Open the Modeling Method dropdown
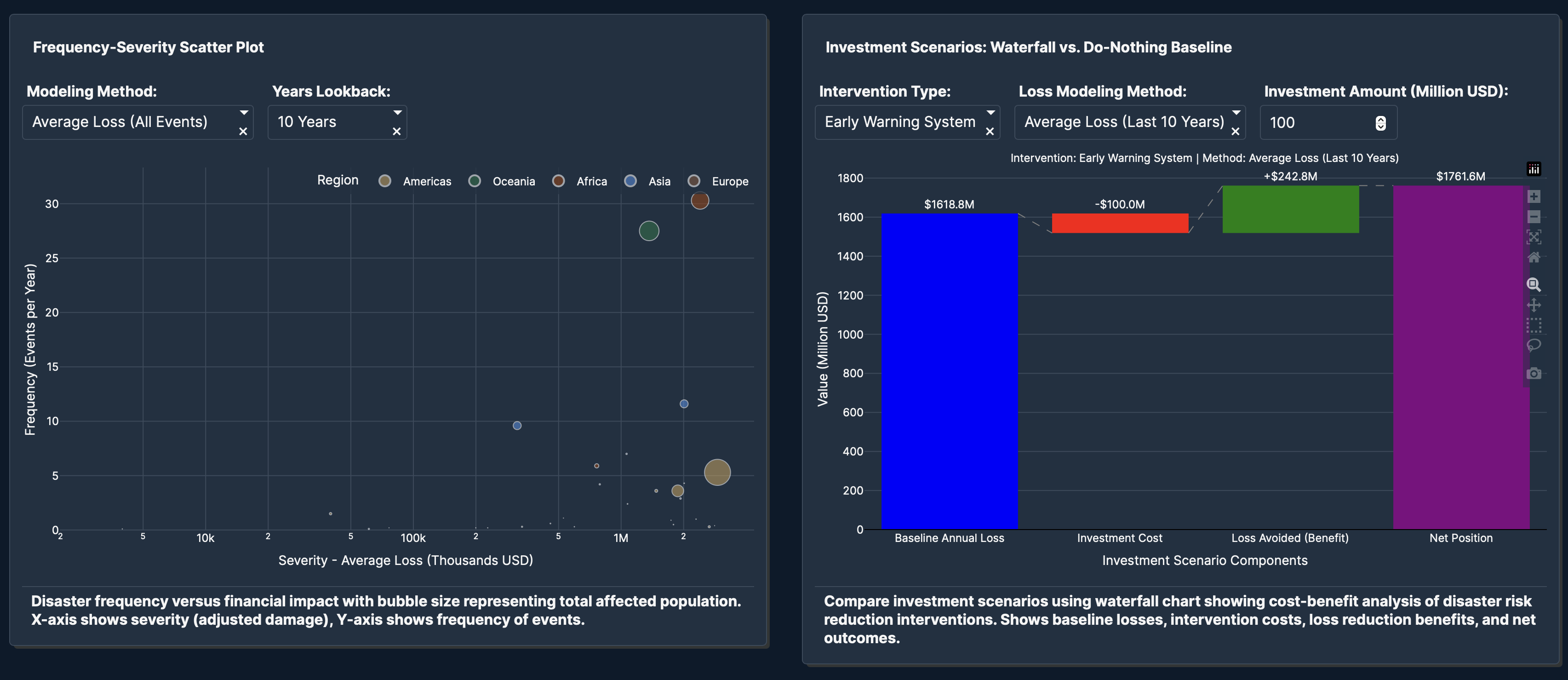The height and width of the screenshot is (680, 1568). click(244, 113)
